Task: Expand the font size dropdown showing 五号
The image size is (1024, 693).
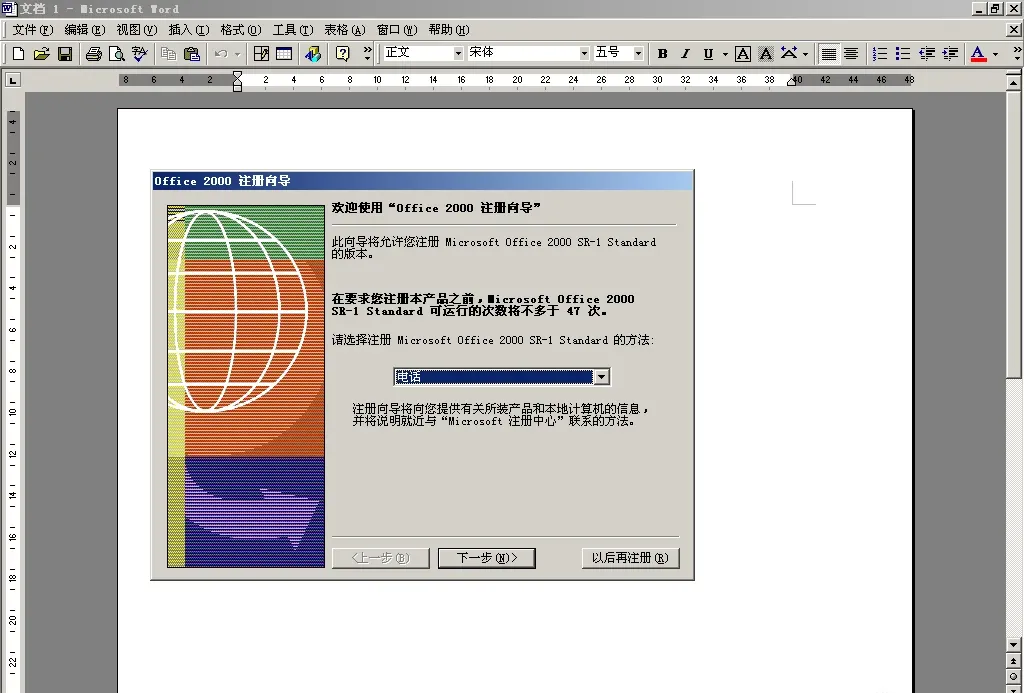Action: click(x=638, y=53)
